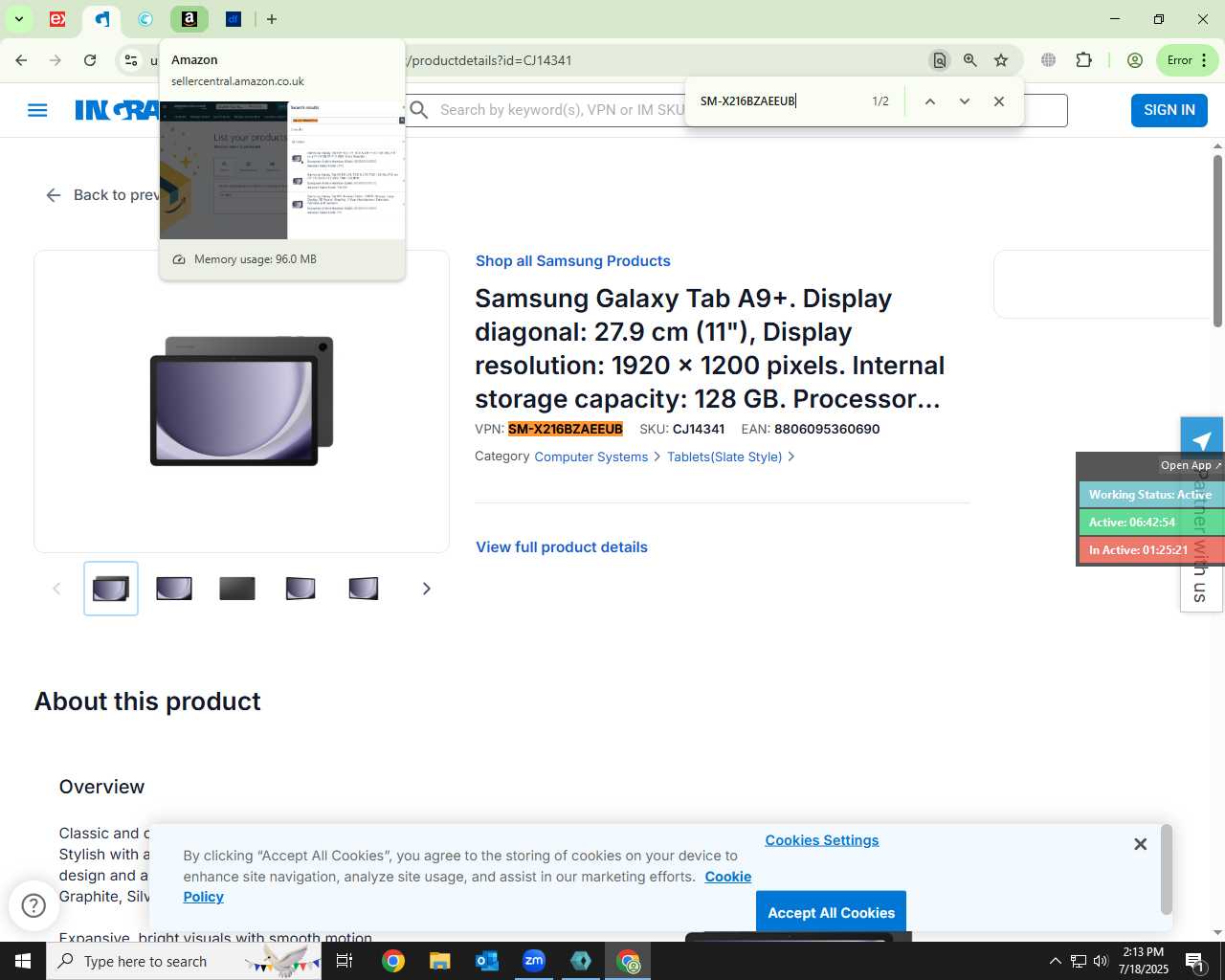Switch to the active Ingram Micro tab

[x=101, y=19]
